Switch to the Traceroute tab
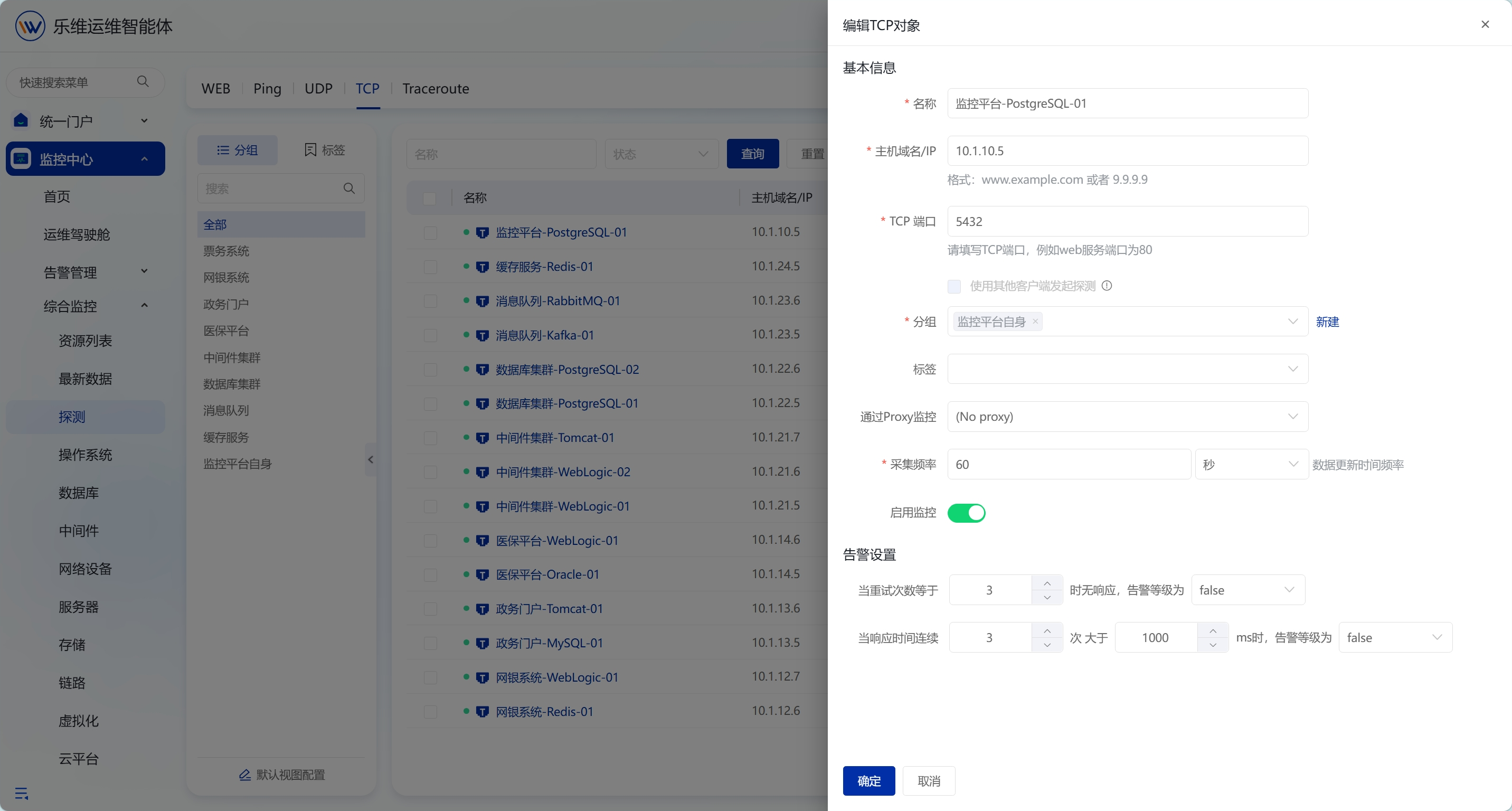This screenshot has height=811, width=1512. point(436,89)
